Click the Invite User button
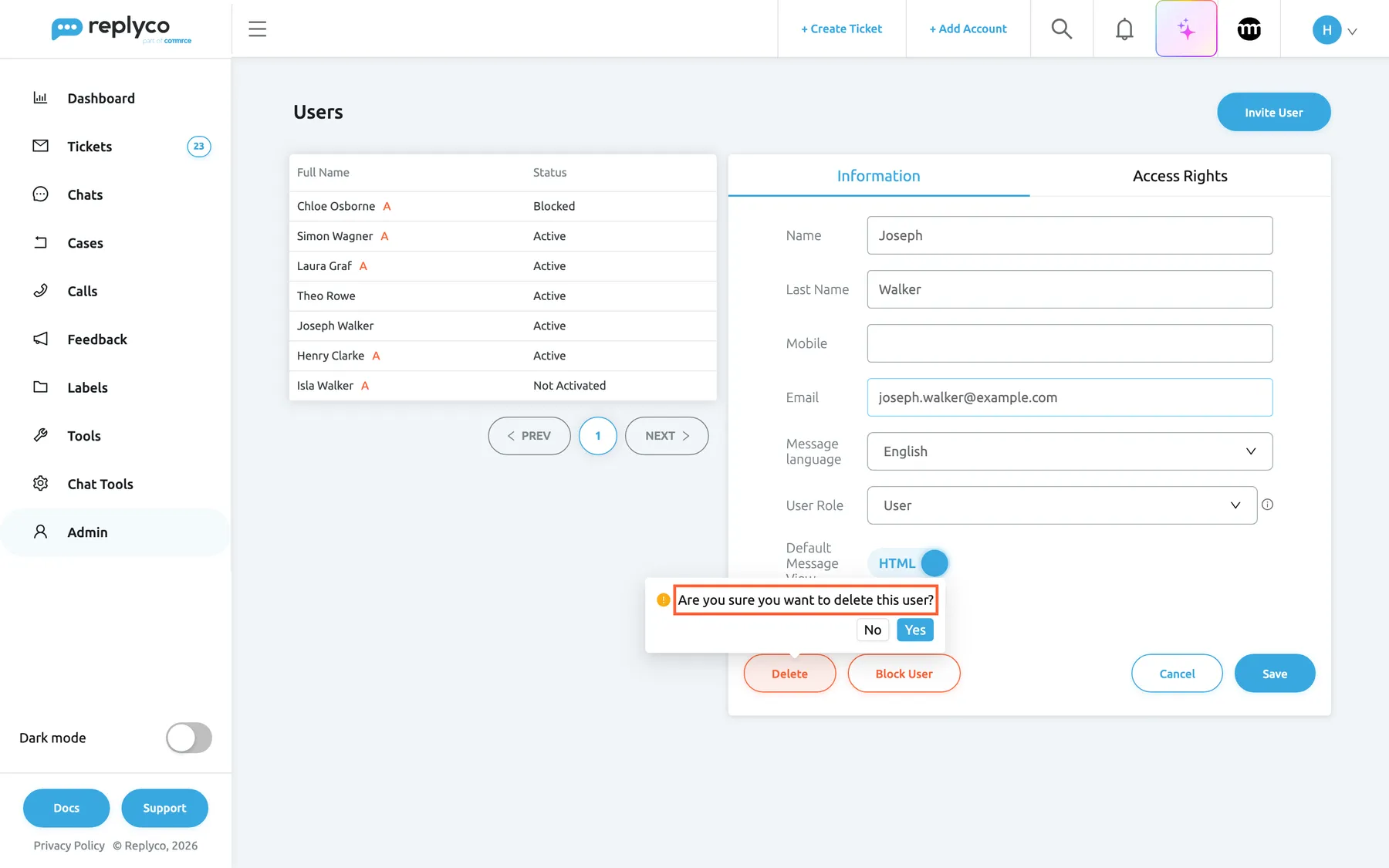The height and width of the screenshot is (868, 1389). pos(1274,113)
